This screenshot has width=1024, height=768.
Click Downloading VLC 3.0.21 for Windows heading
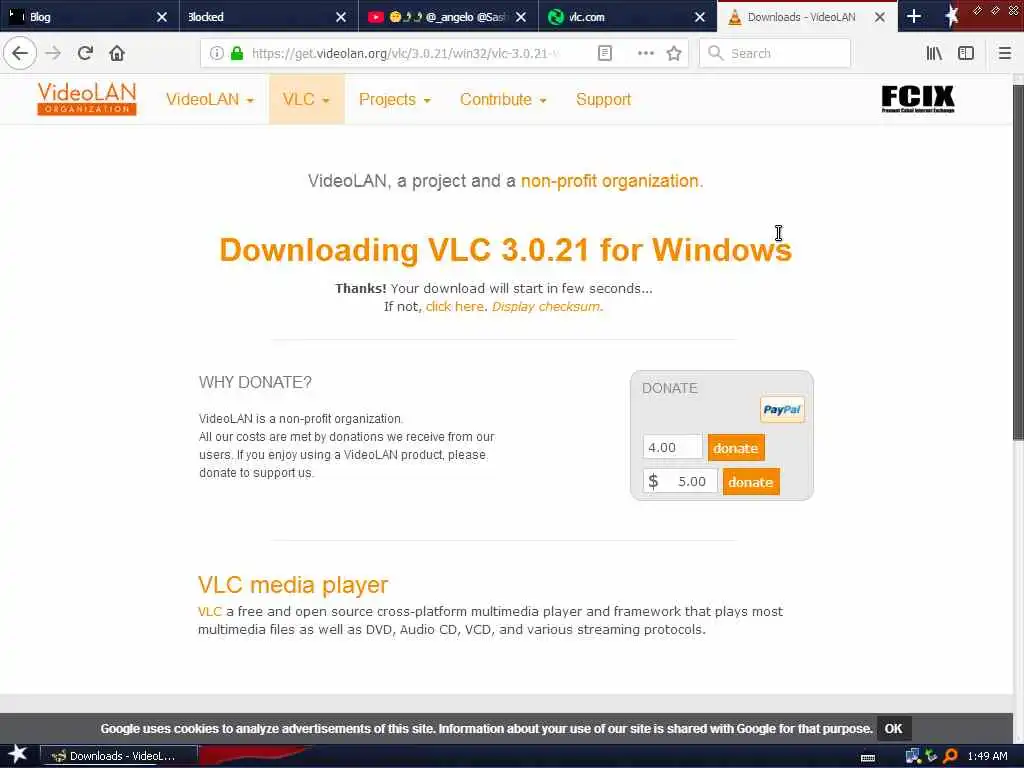(505, 249)
